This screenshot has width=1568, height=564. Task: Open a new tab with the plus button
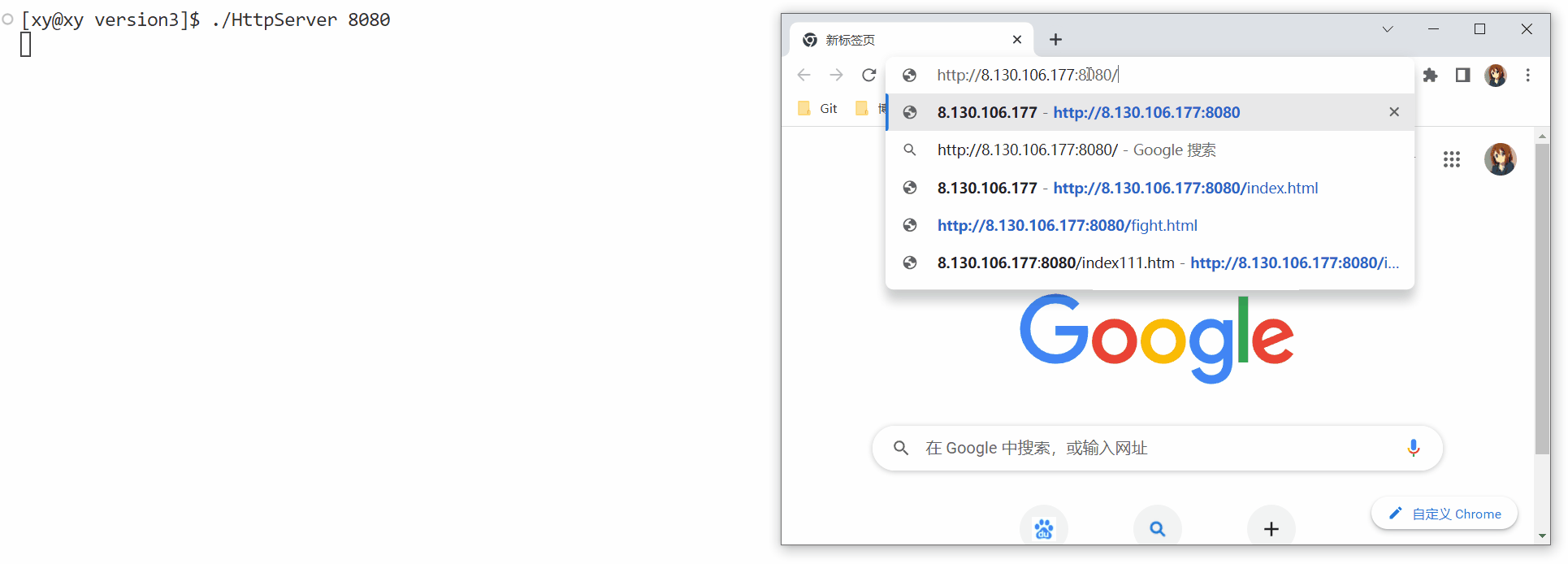pyautogui.click(x=1055, y=39)
